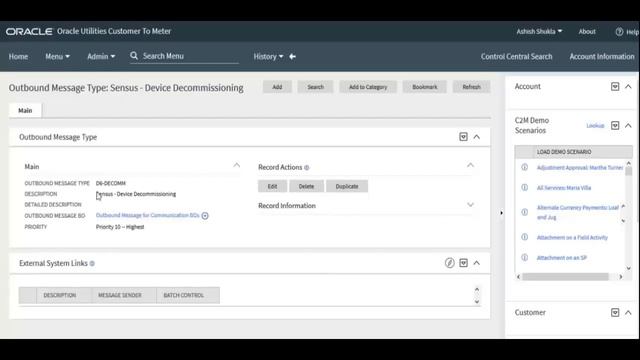Click info icon beside Adjustment Approval scenario

(x=524, y=167)
